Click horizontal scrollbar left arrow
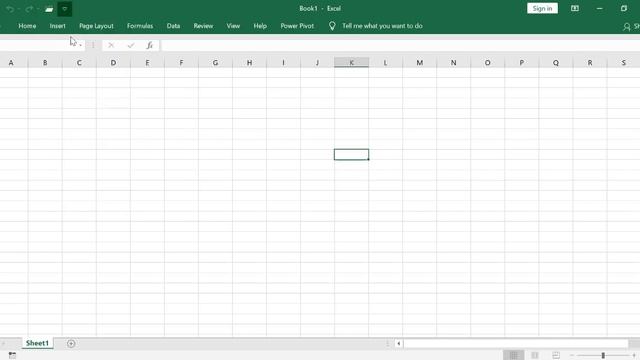 (x=398, y=344)
